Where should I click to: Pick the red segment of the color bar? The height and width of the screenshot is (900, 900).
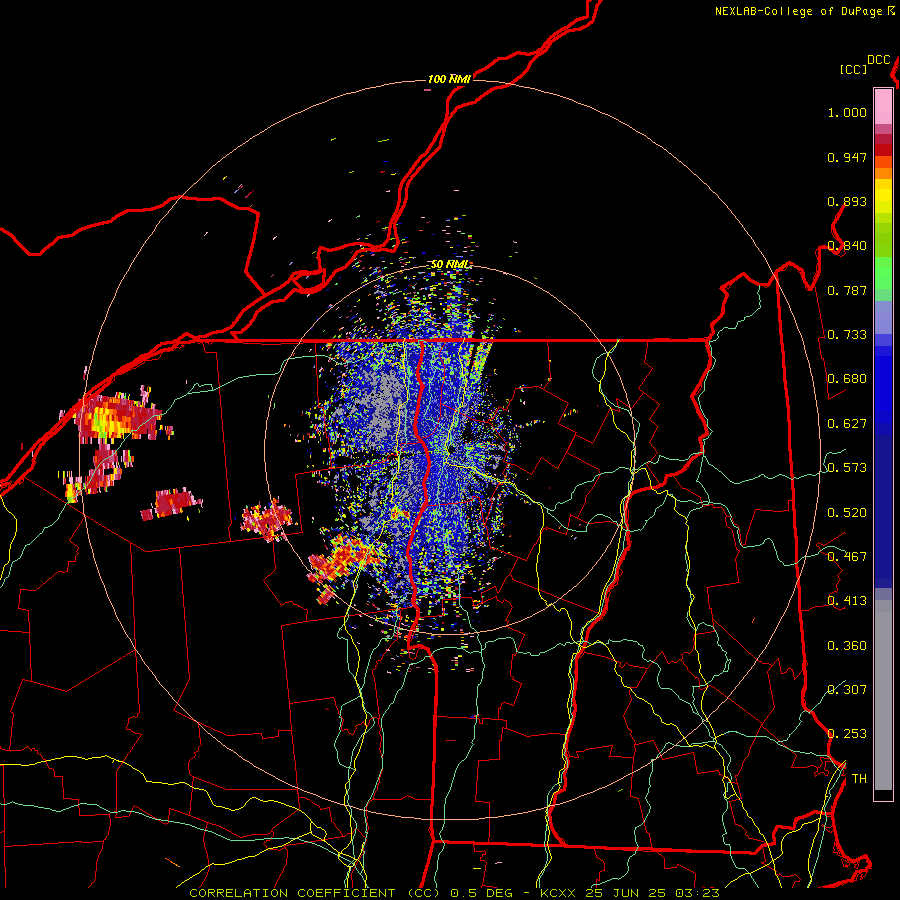point(883,149)
